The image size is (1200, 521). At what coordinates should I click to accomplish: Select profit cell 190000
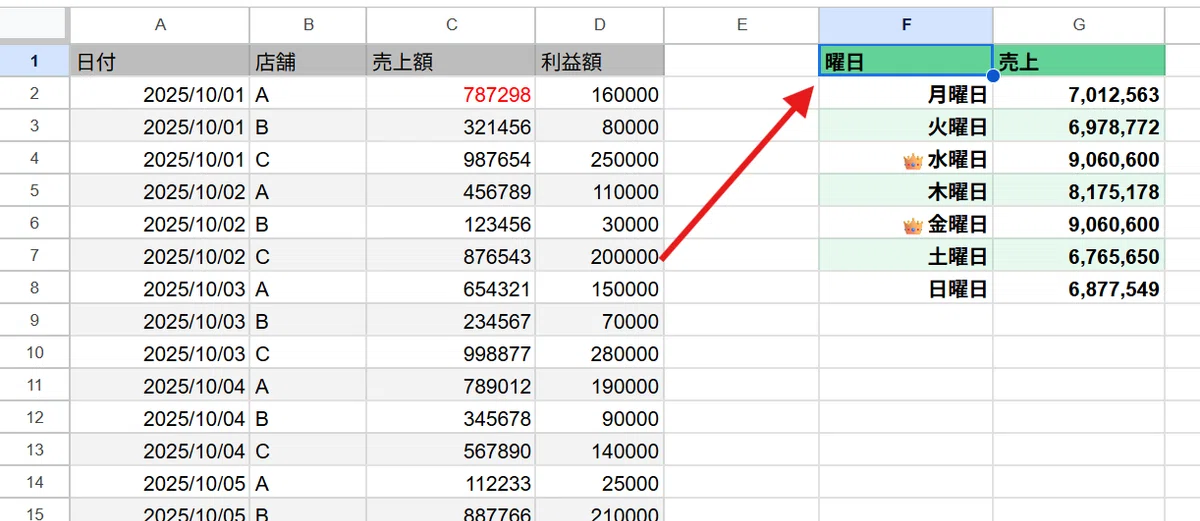[x=599, y=387]
